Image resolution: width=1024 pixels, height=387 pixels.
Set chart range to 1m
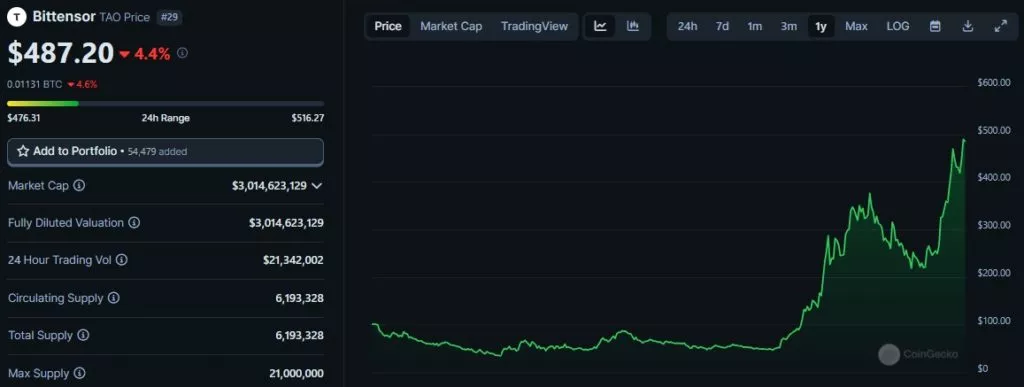tap(755, 26)
